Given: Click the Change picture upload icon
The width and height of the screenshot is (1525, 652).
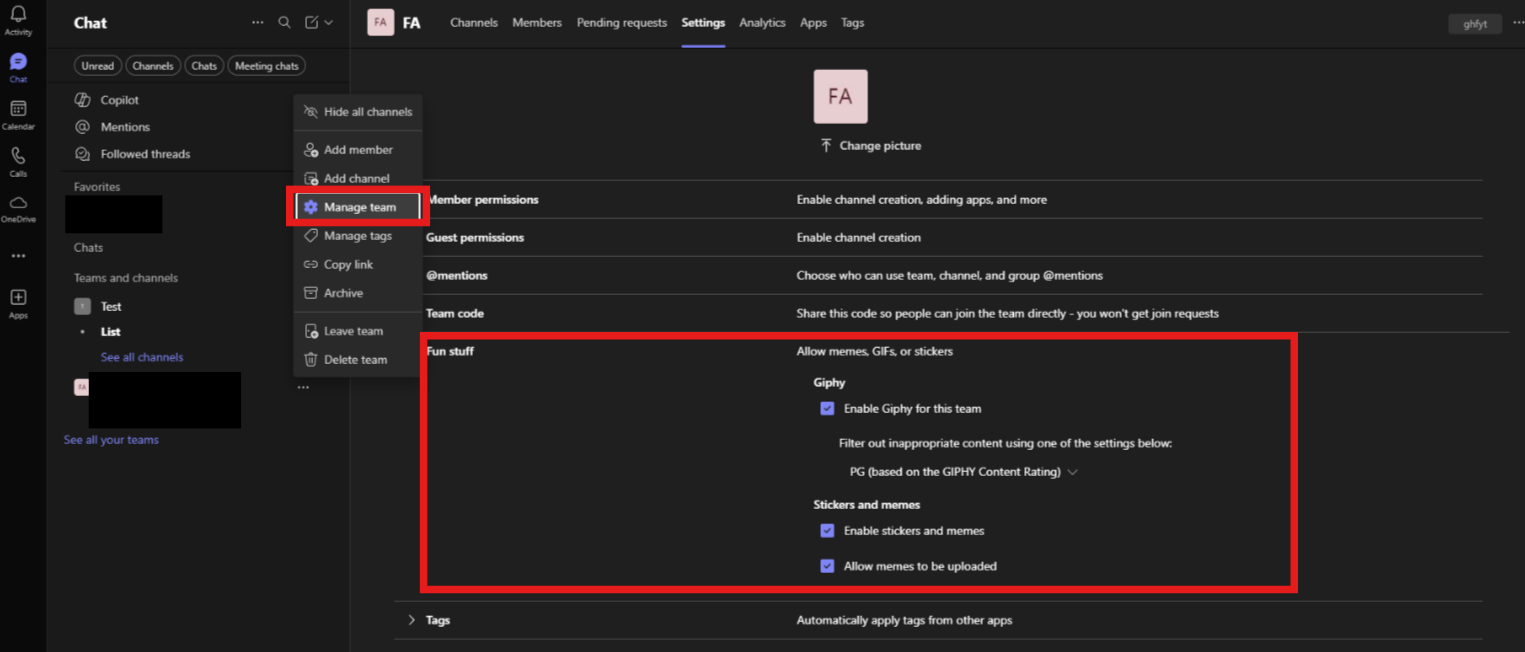Looking at the screenshot, I should (x=826, y=145).
